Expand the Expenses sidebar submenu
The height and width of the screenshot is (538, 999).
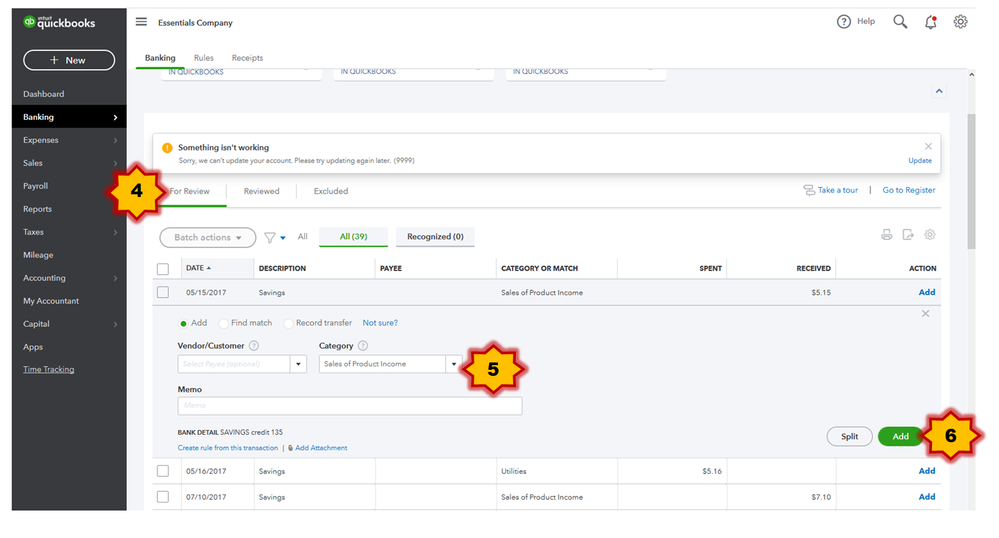(115, 140)
